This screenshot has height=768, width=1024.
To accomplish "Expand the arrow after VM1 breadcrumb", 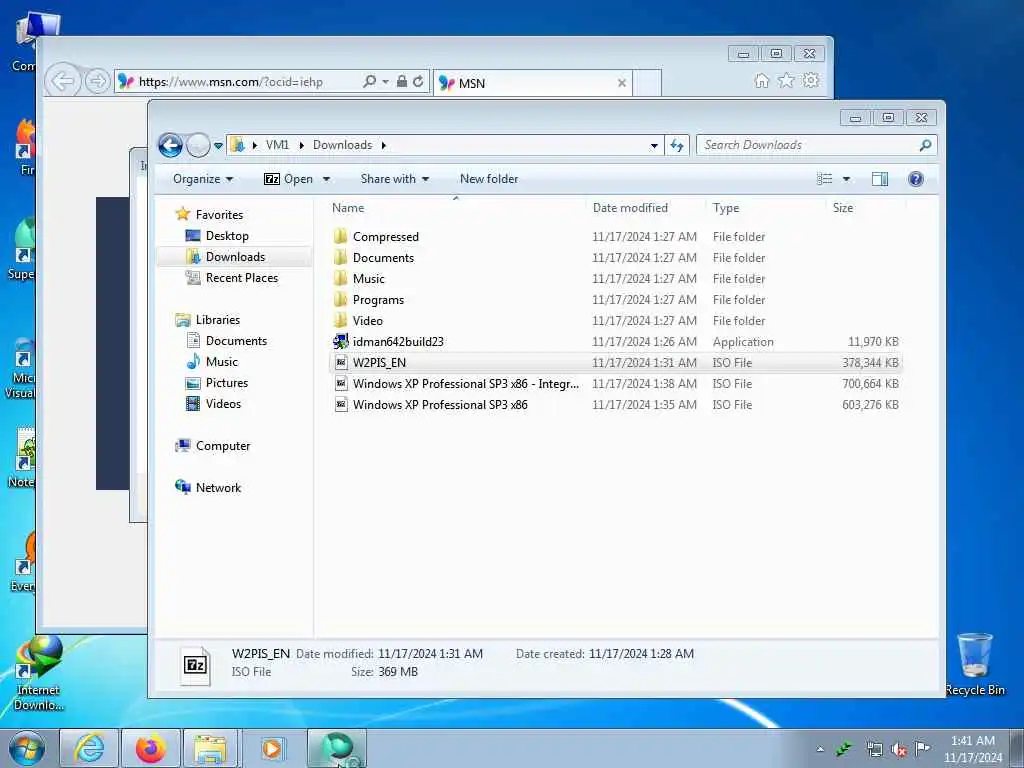I will (301, 145).
